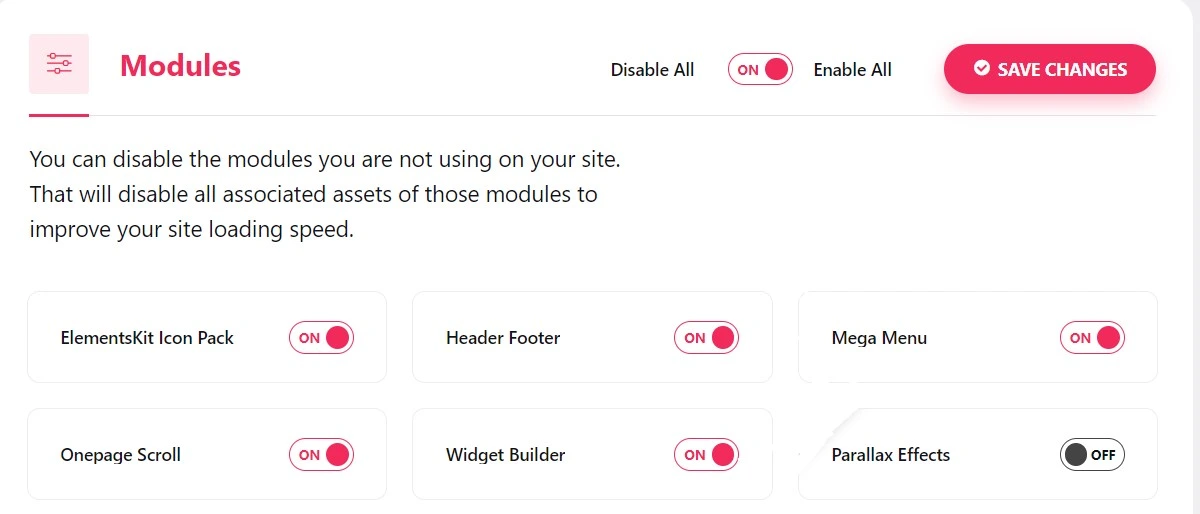Enable the Parallax Effects module

[x=1092, y=454]
